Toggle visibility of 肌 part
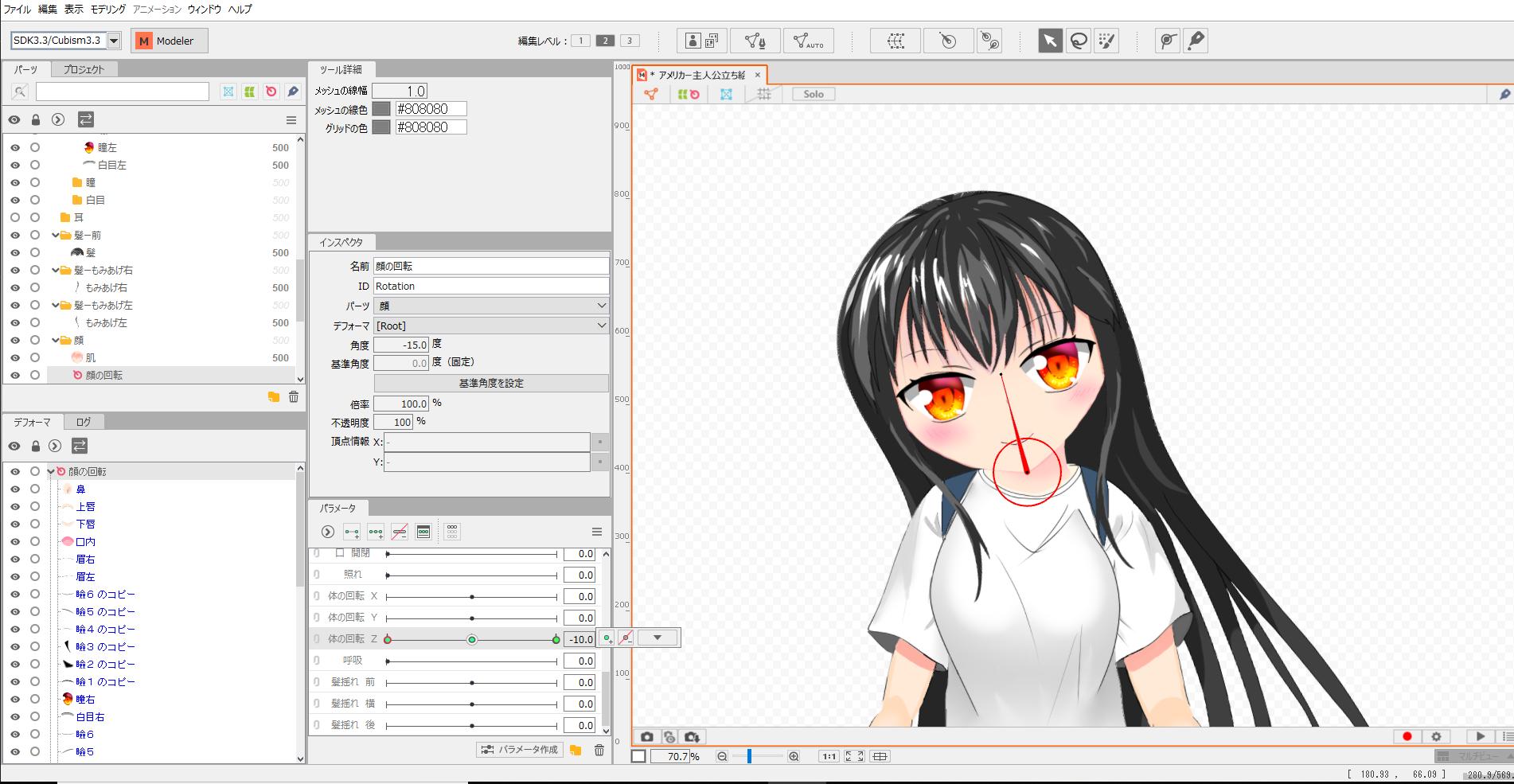This screenshot has width=1514, height=784. [15, 357]
